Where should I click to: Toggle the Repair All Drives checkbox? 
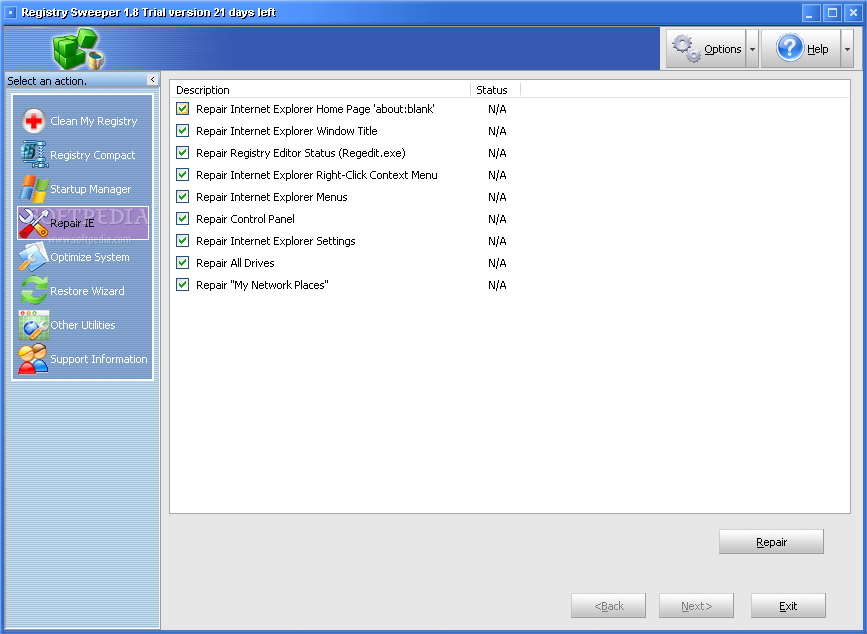(182, 263)
